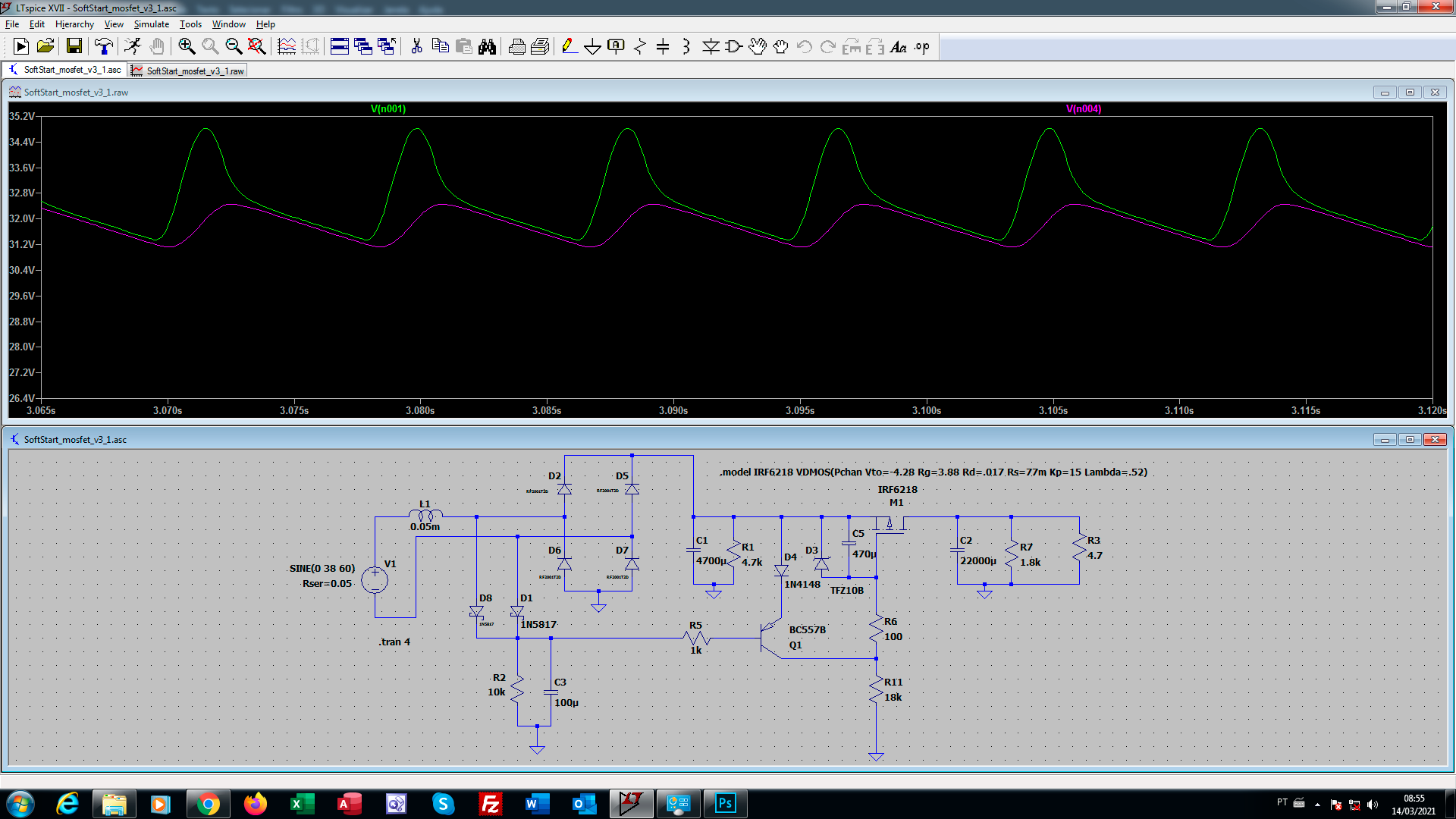The width and height of the screenshot is (1456, 819).
Task: Minimize the SoftStart_mosfet_v3_1.asc schematic window
Action: coord(1385,440)
